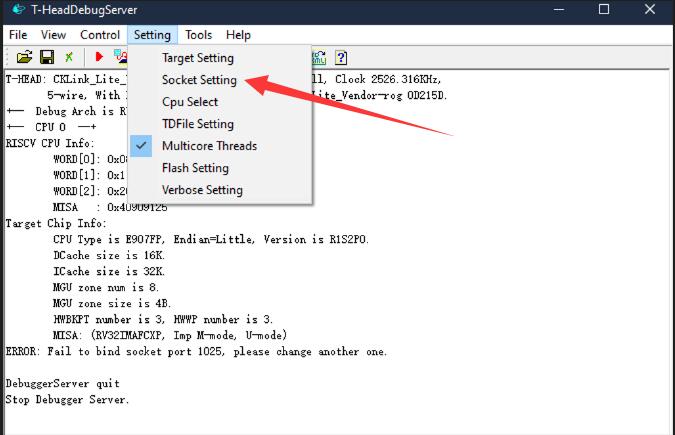
Task: Choose Socket Setting from the menu
Action: point(199,80)
